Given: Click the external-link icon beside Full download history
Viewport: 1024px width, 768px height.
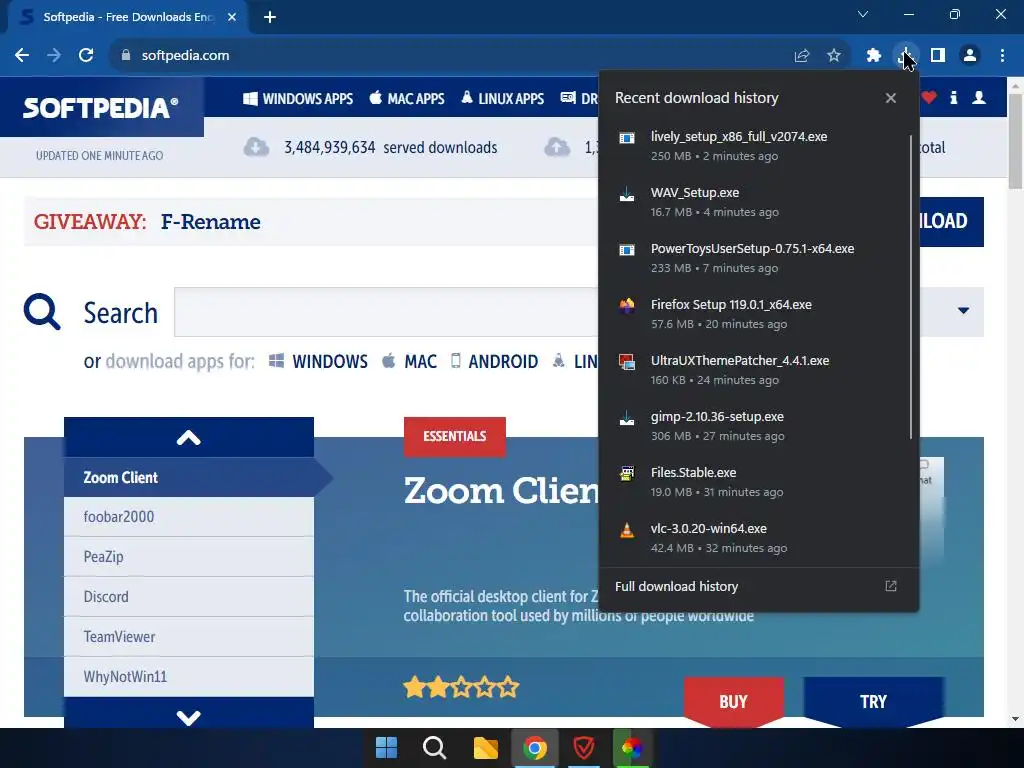Looking at the screenshot, I should tap(891, 586).
